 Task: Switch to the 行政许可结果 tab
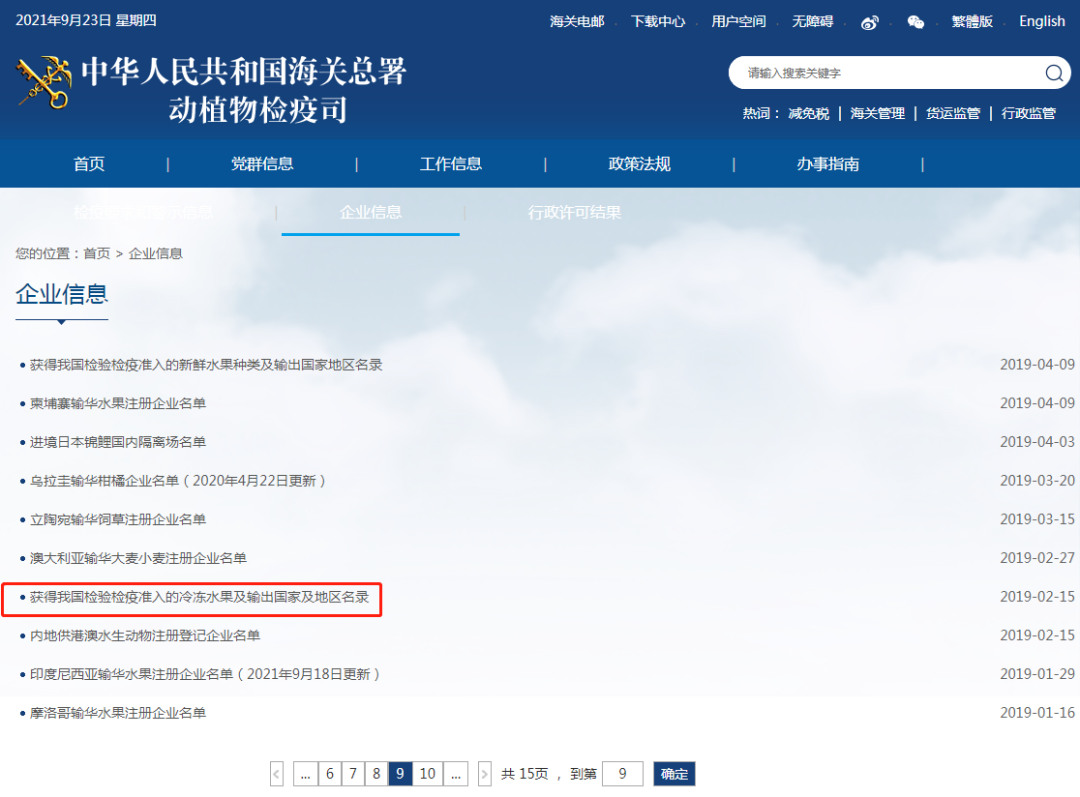tap(574, 212)
